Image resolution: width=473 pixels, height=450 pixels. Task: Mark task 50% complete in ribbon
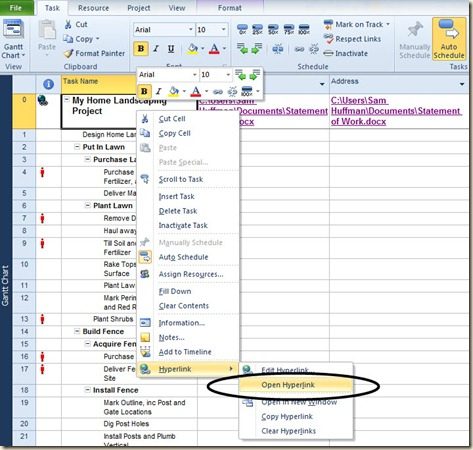(x=273, y=29)
